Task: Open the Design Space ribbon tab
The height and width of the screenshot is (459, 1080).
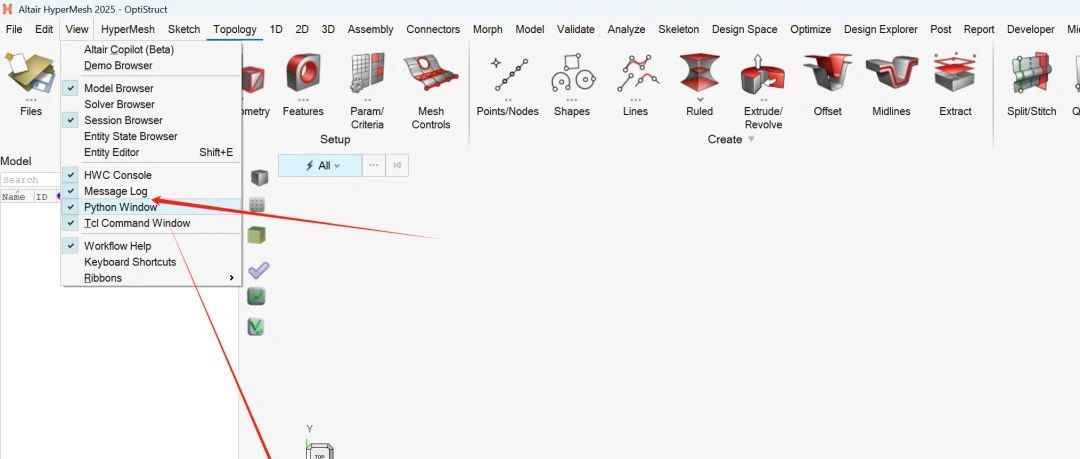Action: 745,30
